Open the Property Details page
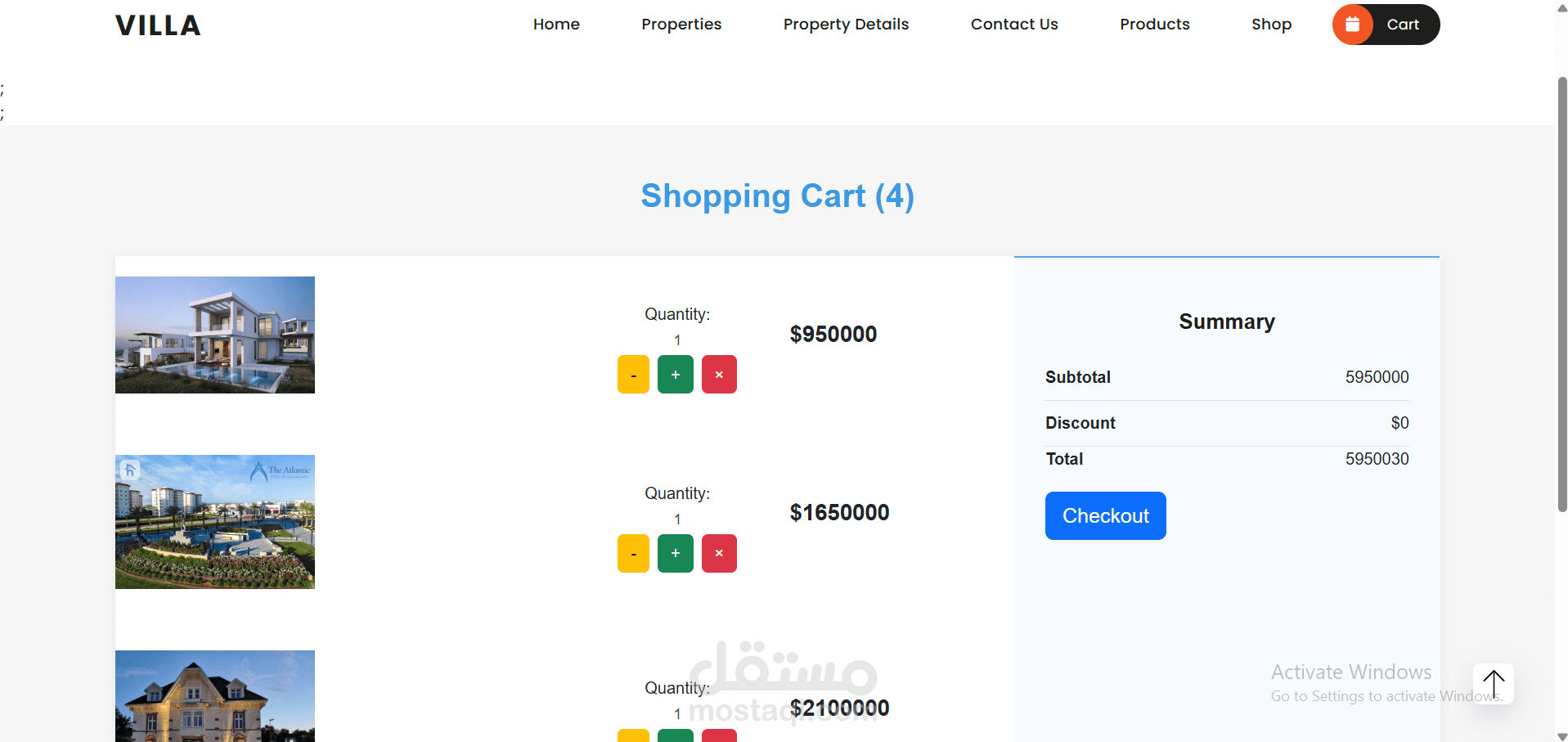This screenshot has height=742, width=1568. [846, 25]
